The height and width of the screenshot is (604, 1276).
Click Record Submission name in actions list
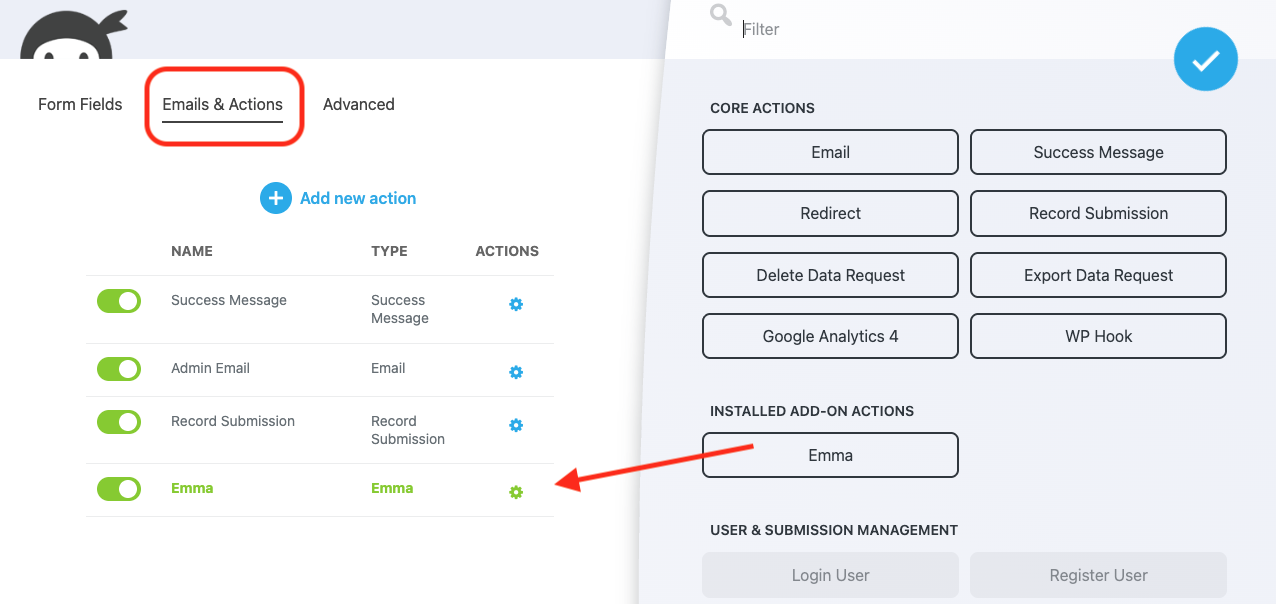tap(233, 421)
